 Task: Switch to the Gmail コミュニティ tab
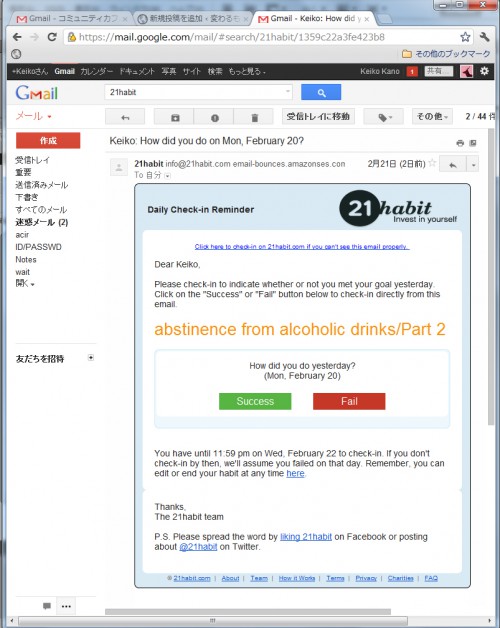tap(70, 19)
